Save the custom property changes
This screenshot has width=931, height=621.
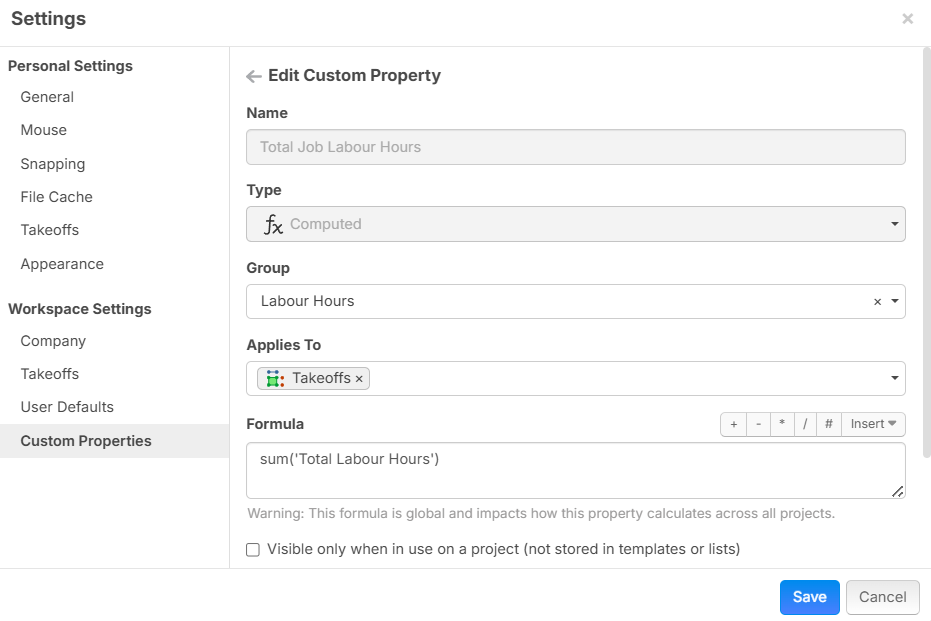tap(809, 597)
